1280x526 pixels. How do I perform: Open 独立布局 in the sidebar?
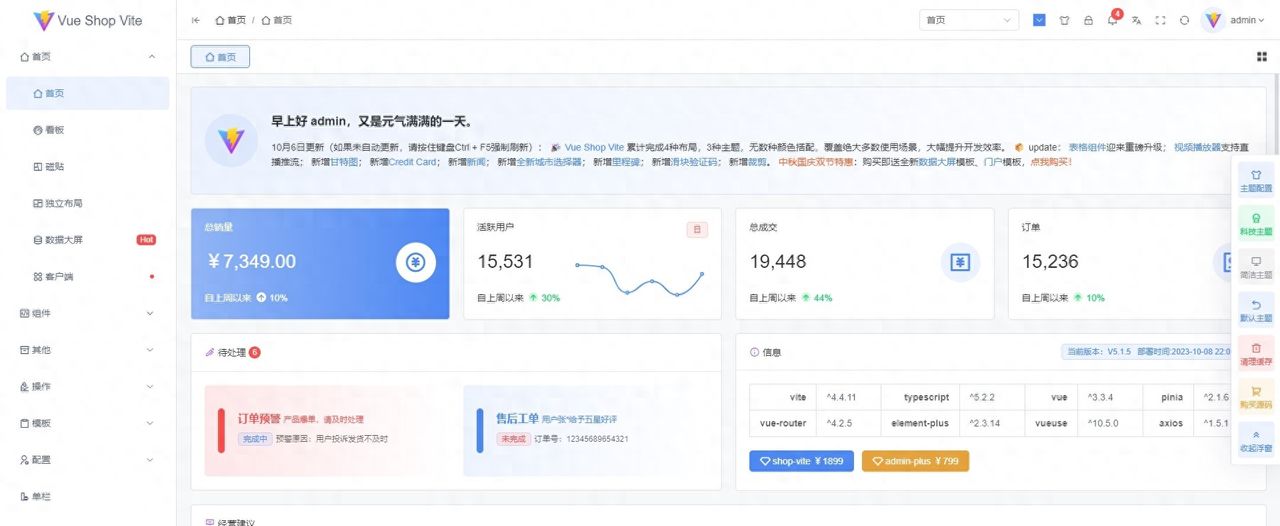click(x=88, y=203)
